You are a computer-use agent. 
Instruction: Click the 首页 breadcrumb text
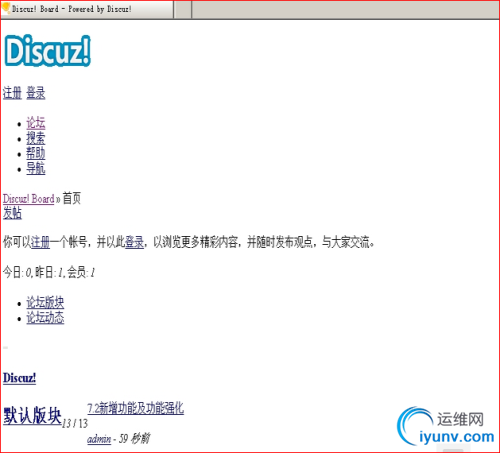(x=72, y=198)
